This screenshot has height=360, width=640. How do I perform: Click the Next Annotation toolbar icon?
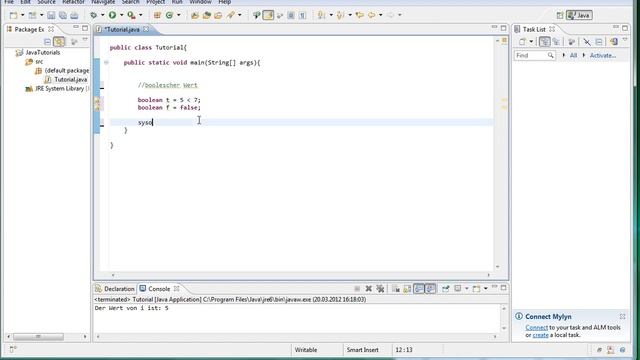pyautogui.click(x=322, y=16)
